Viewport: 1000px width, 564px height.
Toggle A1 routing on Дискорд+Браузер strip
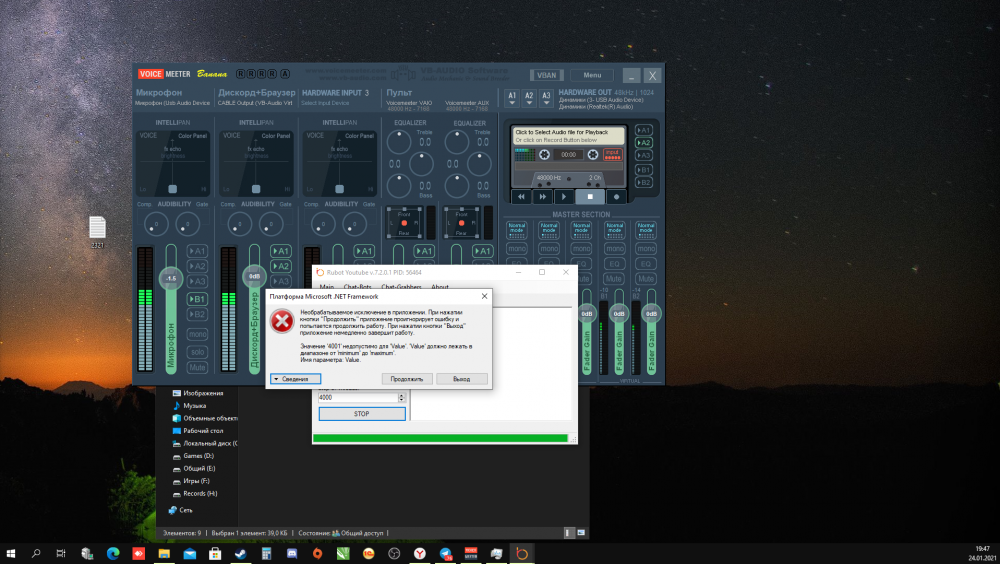pyautogui.click(x=281, y=251)
